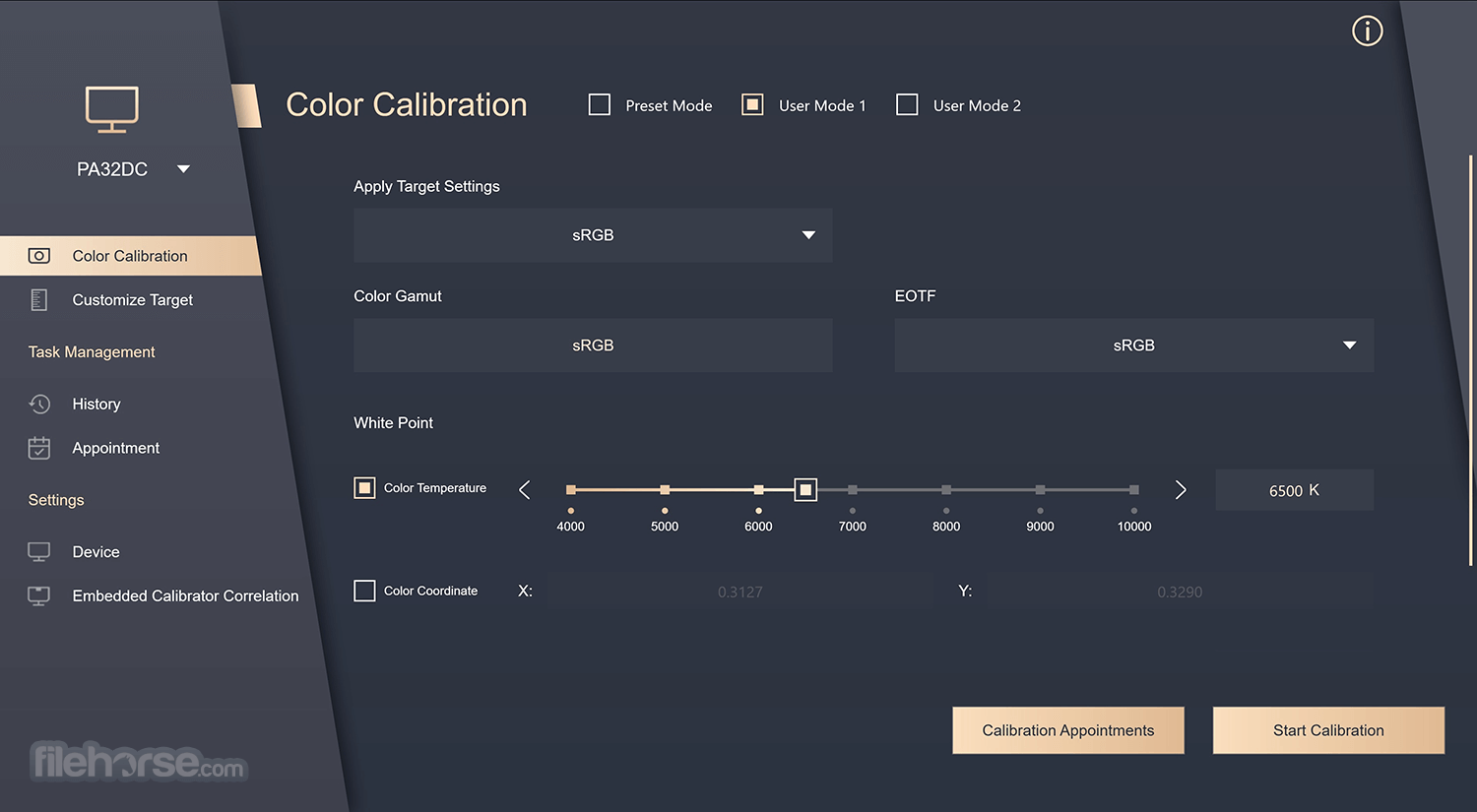Click the Y coordinate field 0.3290
This screenshot has height=812, width=1477.
click(x=1180, y=592)
